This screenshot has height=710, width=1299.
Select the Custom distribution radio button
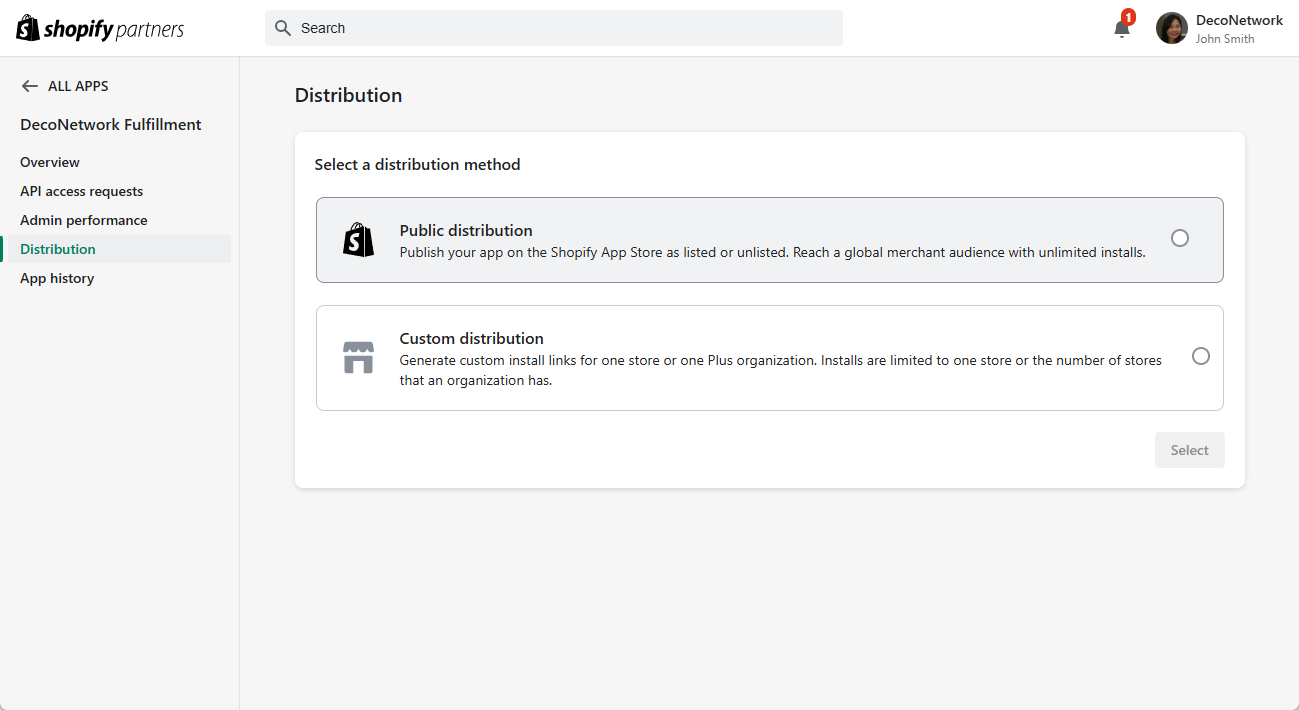point(1201,356)
